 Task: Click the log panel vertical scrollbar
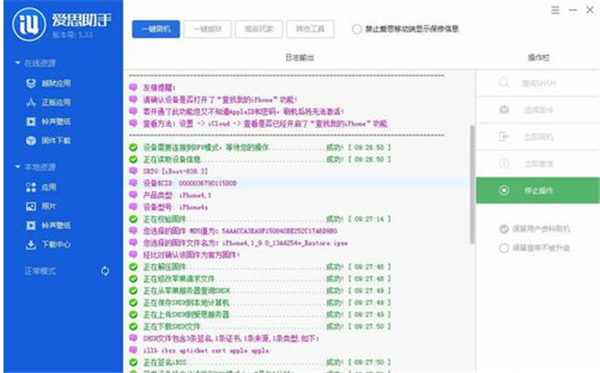473,184
